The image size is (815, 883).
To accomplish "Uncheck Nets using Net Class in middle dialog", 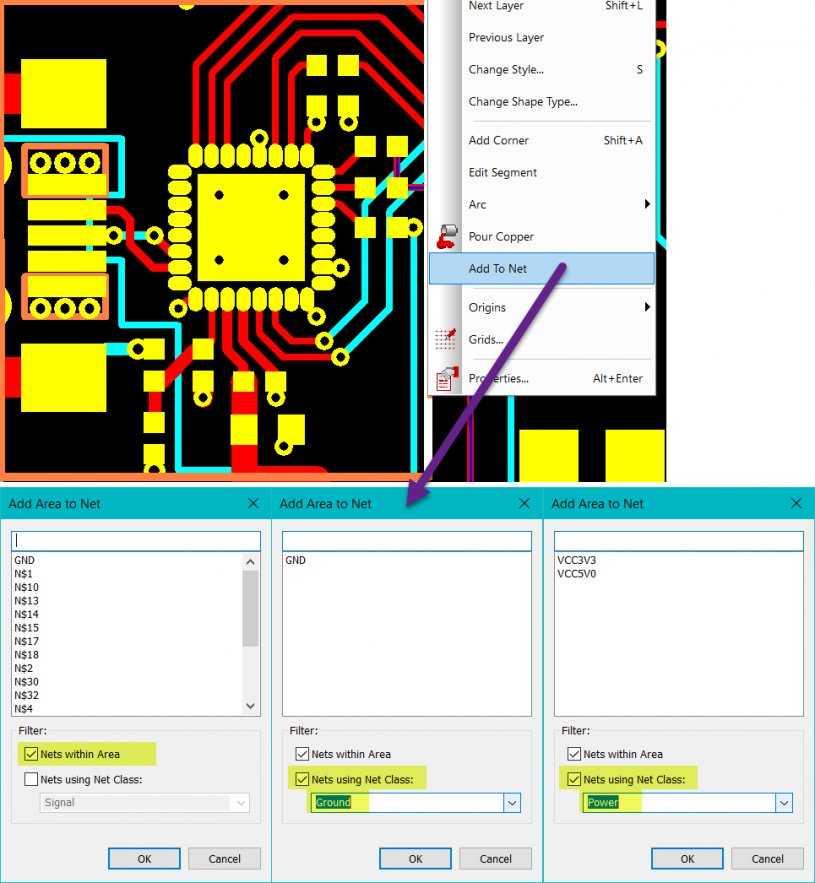I will click(302, 779).
